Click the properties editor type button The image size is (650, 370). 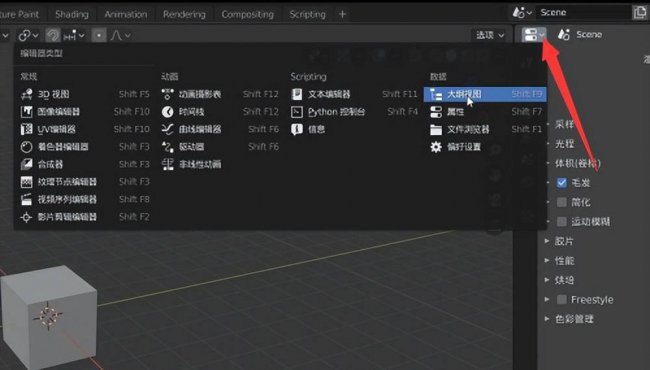click(x=534, y=35)
